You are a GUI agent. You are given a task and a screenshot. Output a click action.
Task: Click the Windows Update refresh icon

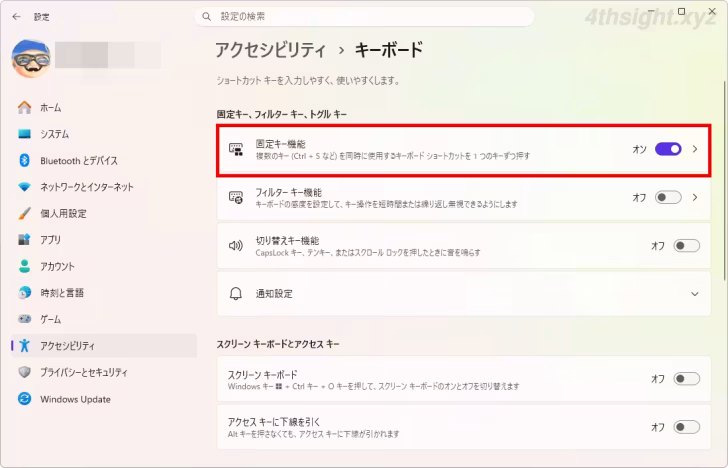(x=24, y=399)
